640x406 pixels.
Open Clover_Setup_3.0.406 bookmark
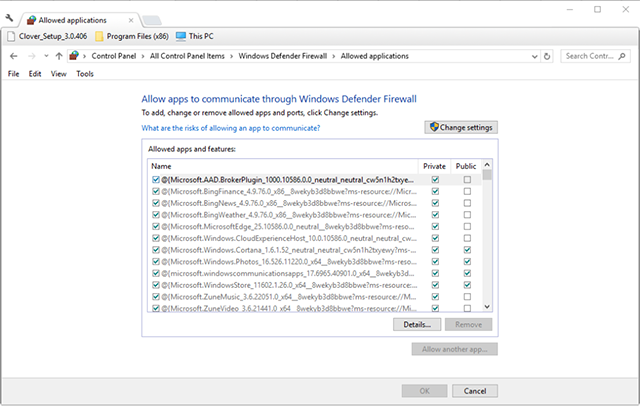[47, 36]
